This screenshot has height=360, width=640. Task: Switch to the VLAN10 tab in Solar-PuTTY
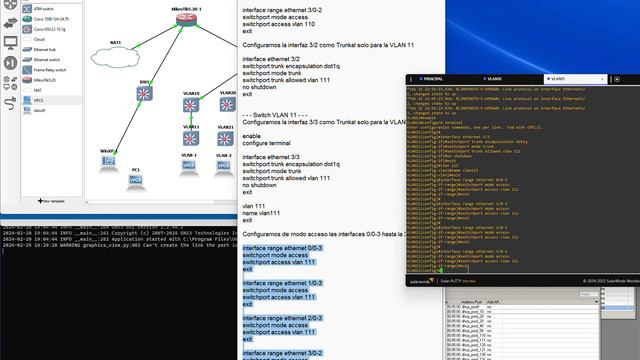click(x=493, y=79)
